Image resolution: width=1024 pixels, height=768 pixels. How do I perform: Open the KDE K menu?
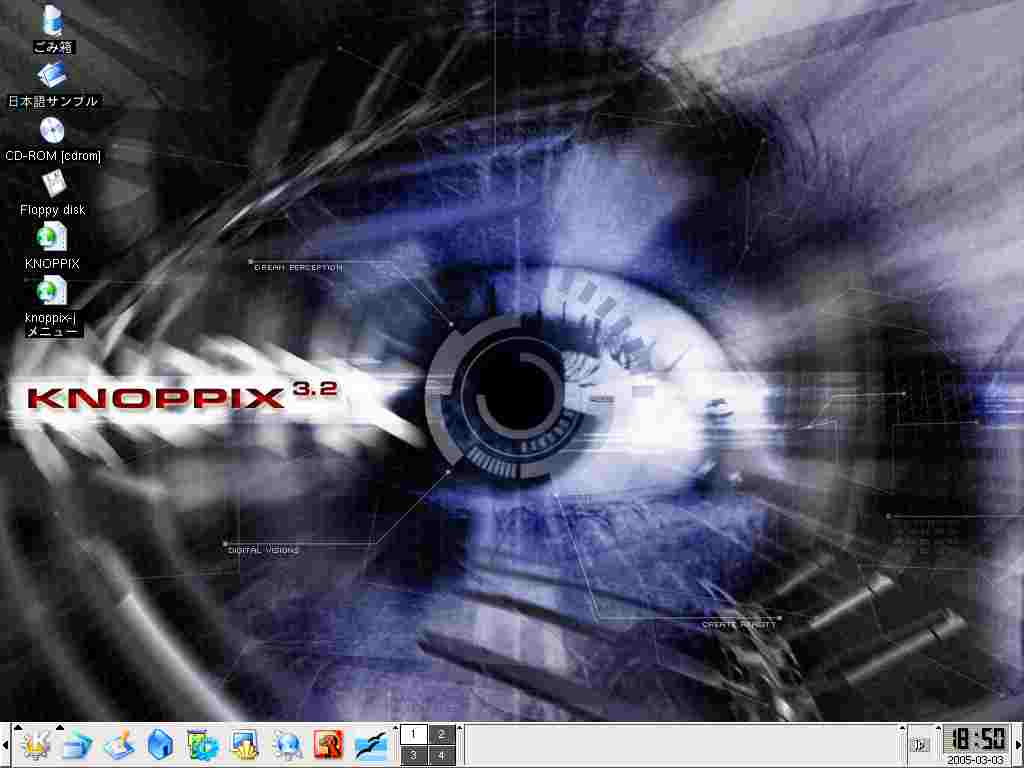point(34,745)
